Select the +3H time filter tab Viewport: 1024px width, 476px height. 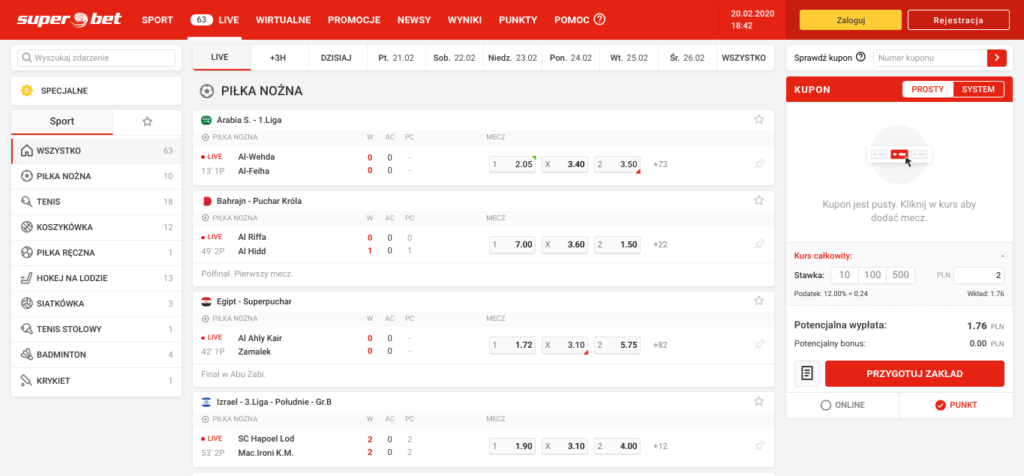[279, 57]
